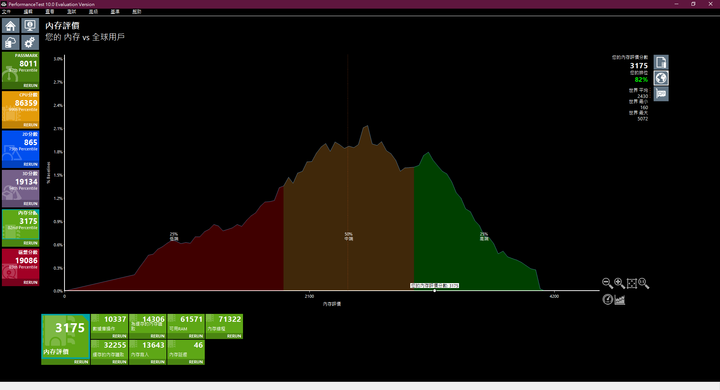Rerun the 71322 threaded memory test
This screenshot has width=720, height=390.
234,336
